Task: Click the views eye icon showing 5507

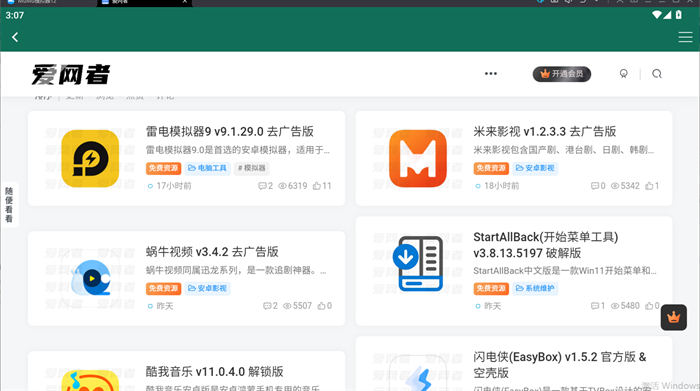Action: tap(287, 306)
